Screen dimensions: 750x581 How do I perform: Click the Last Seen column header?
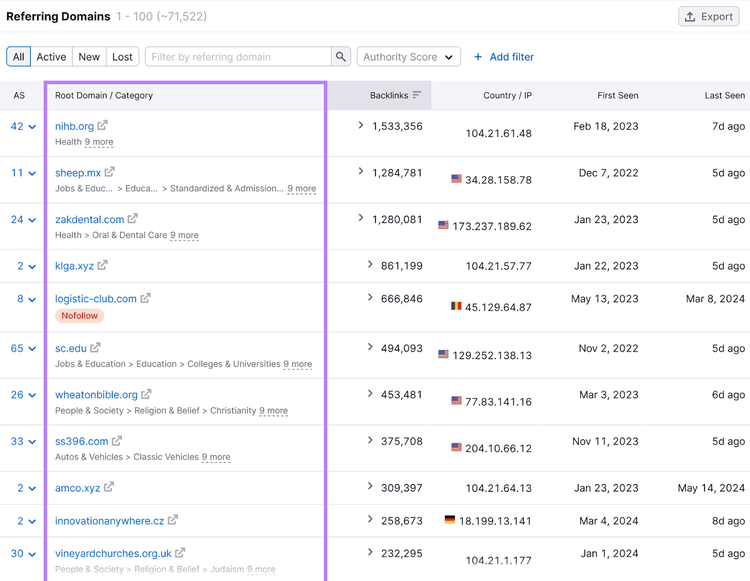coord(724,96)
